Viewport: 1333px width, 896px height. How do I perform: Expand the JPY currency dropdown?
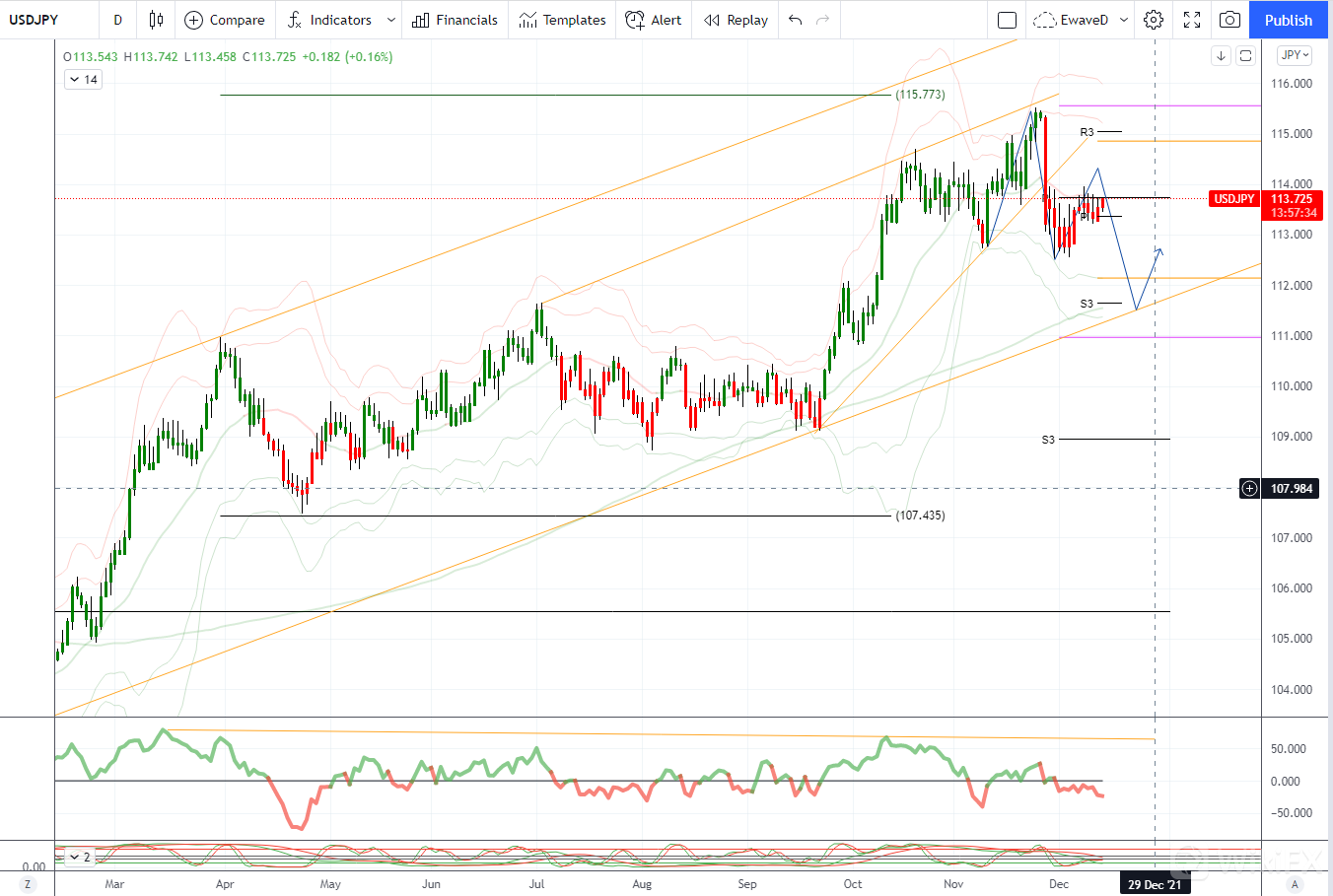(1294, 55)
